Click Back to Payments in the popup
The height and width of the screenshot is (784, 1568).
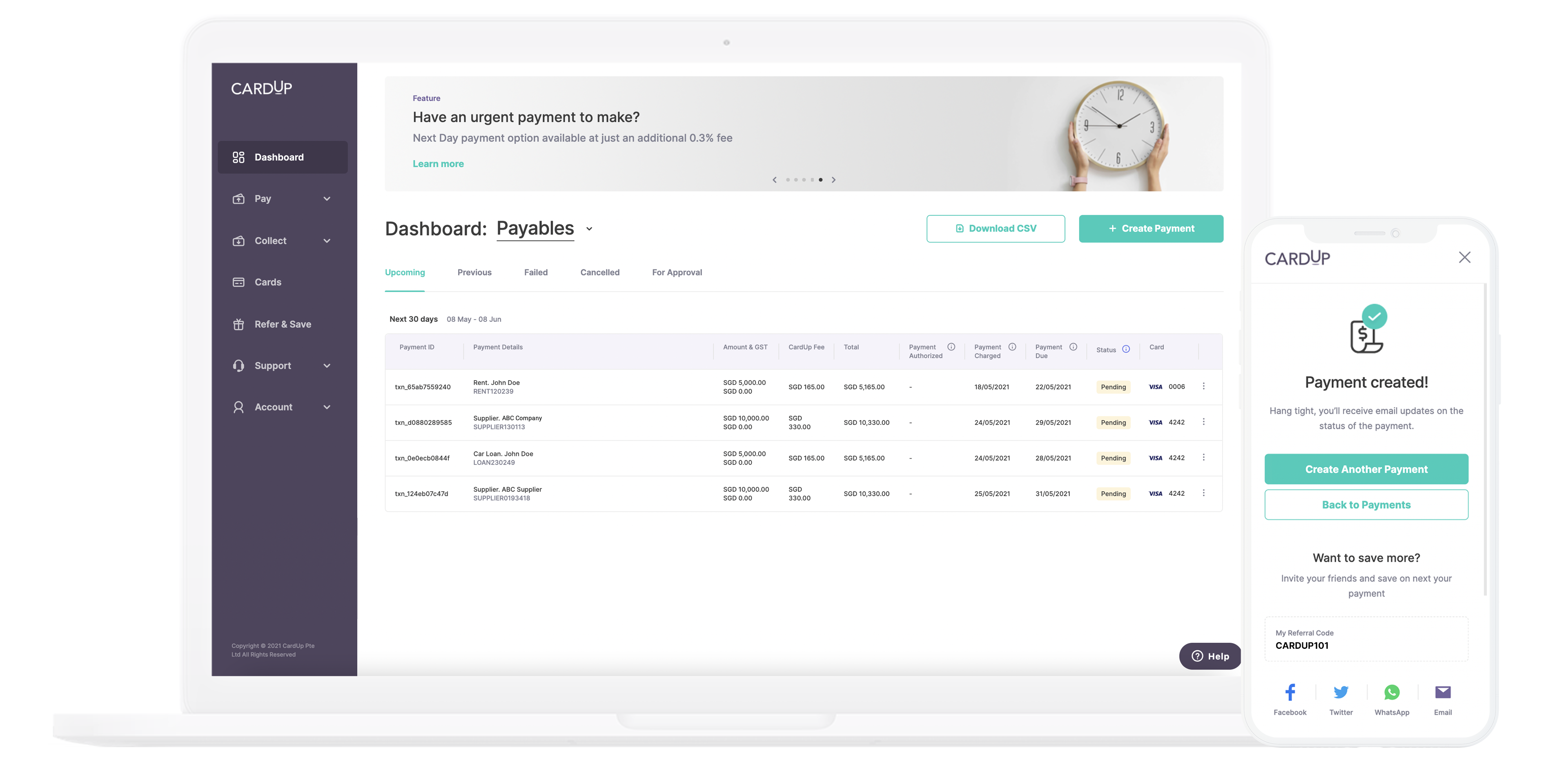click(1366, 504)
